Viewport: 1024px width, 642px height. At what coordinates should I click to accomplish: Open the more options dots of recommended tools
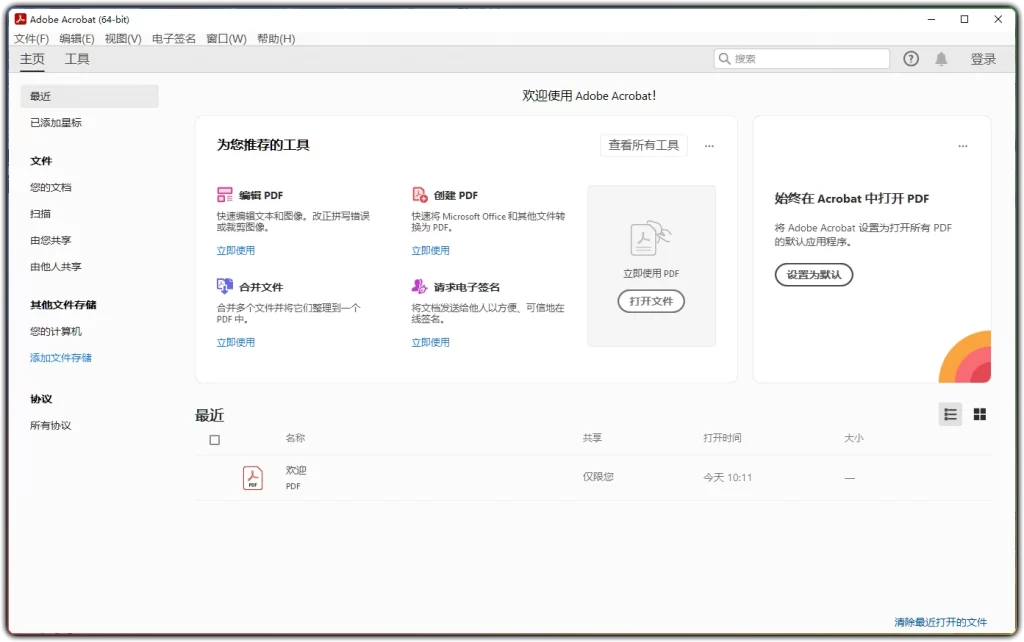[x=709, y=146]
